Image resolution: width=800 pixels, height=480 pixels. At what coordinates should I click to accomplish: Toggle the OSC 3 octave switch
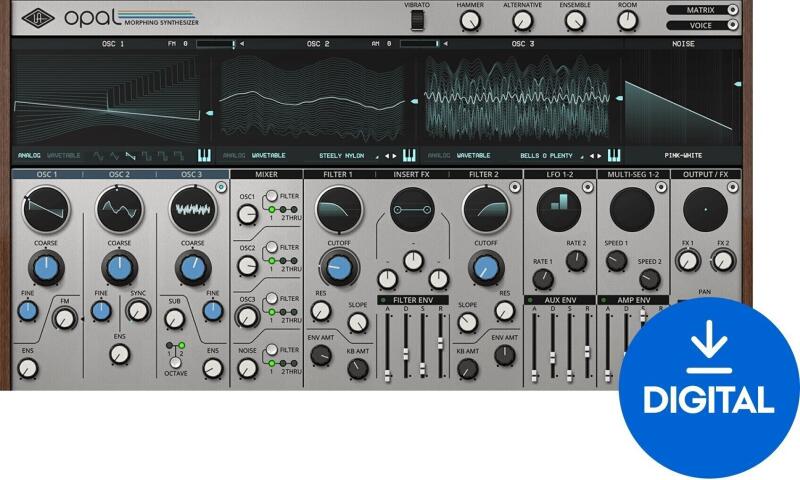click(175, 356)
